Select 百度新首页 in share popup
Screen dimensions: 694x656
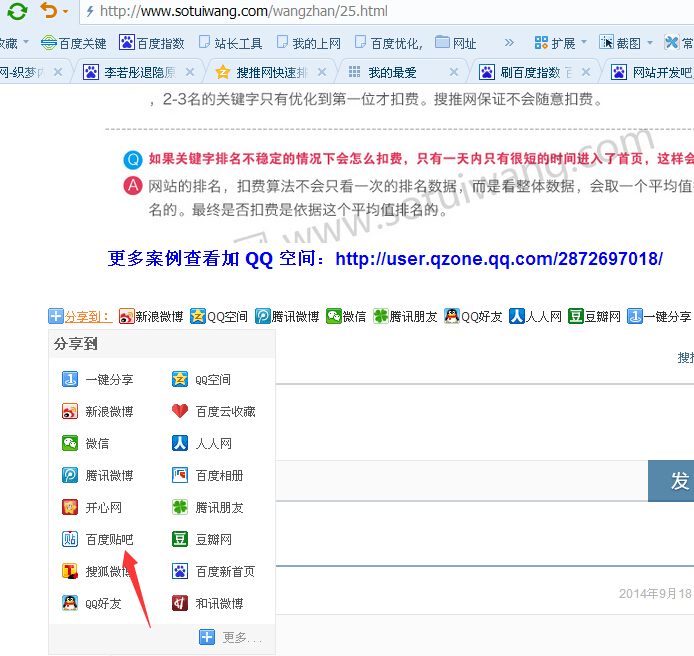click(x=213, y=571)
